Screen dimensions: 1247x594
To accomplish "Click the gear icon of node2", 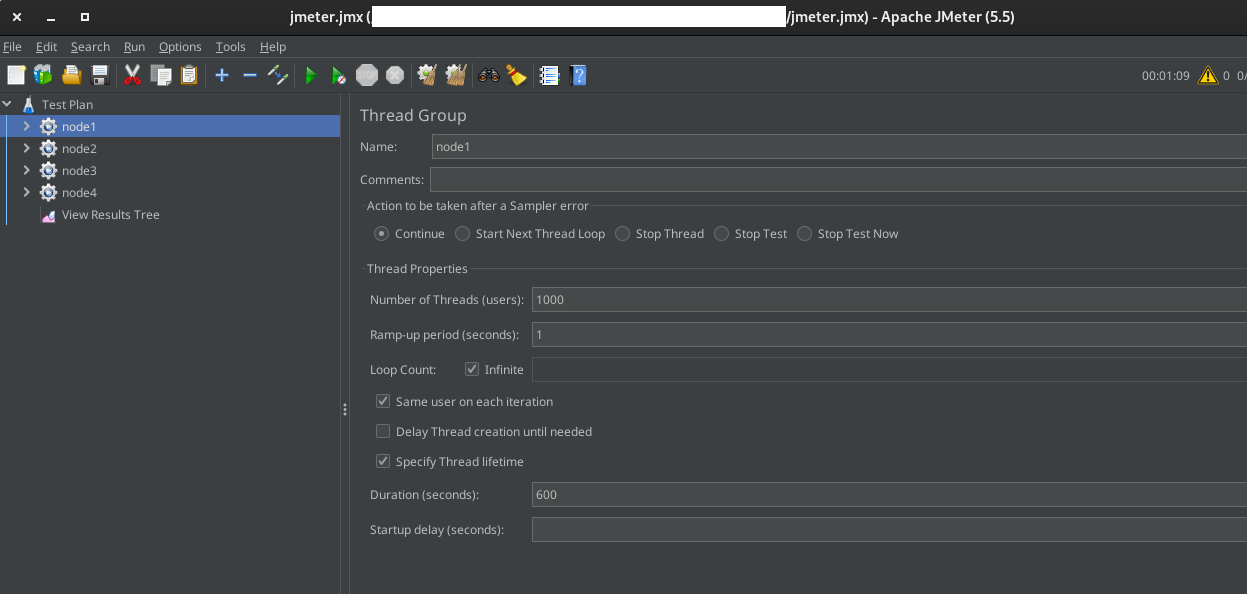I will point(48,148).
